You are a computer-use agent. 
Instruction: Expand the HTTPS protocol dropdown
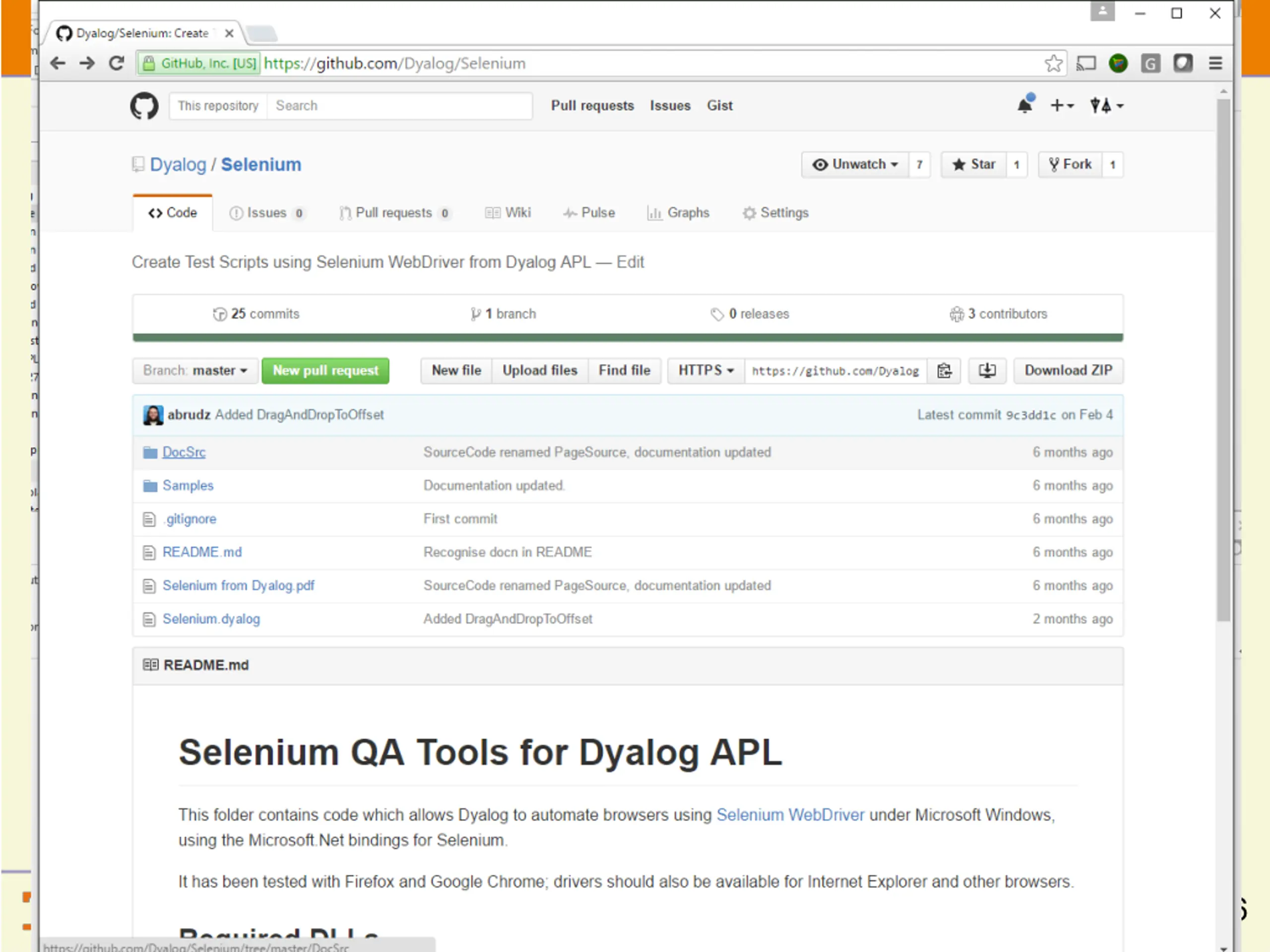pos(705,371)
